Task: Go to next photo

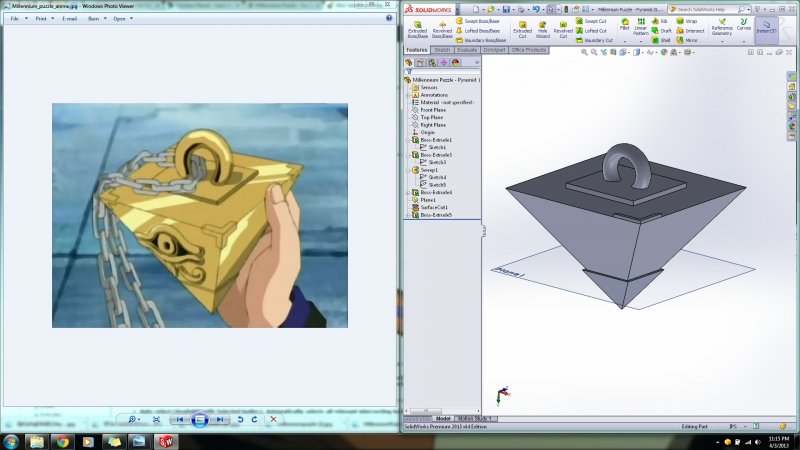Action: (x=220, y=419)
